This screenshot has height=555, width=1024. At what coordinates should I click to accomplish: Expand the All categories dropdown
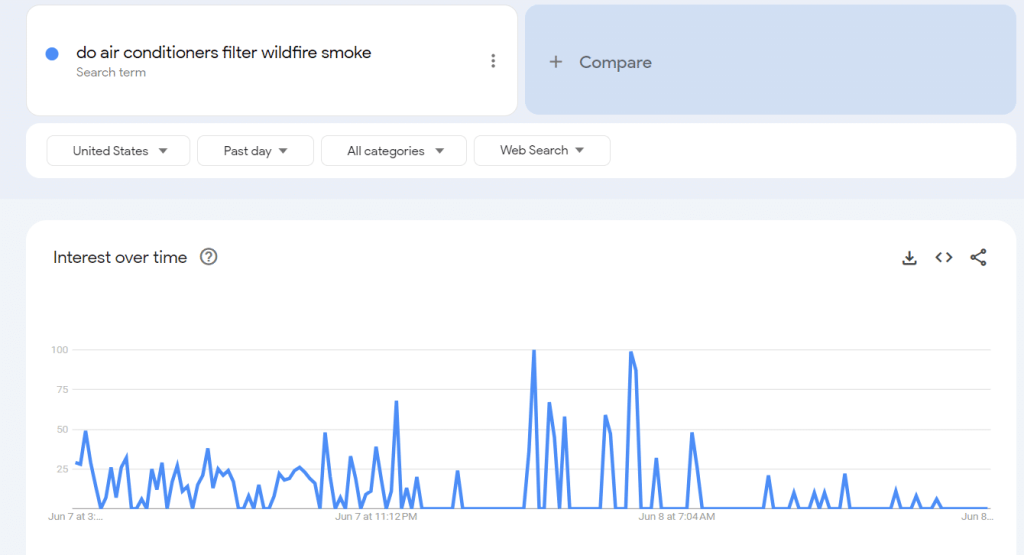[394, 151]
